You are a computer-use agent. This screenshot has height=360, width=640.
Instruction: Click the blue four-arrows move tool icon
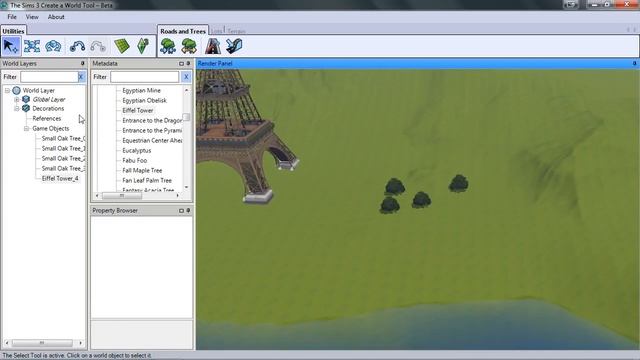pos(32,46)
